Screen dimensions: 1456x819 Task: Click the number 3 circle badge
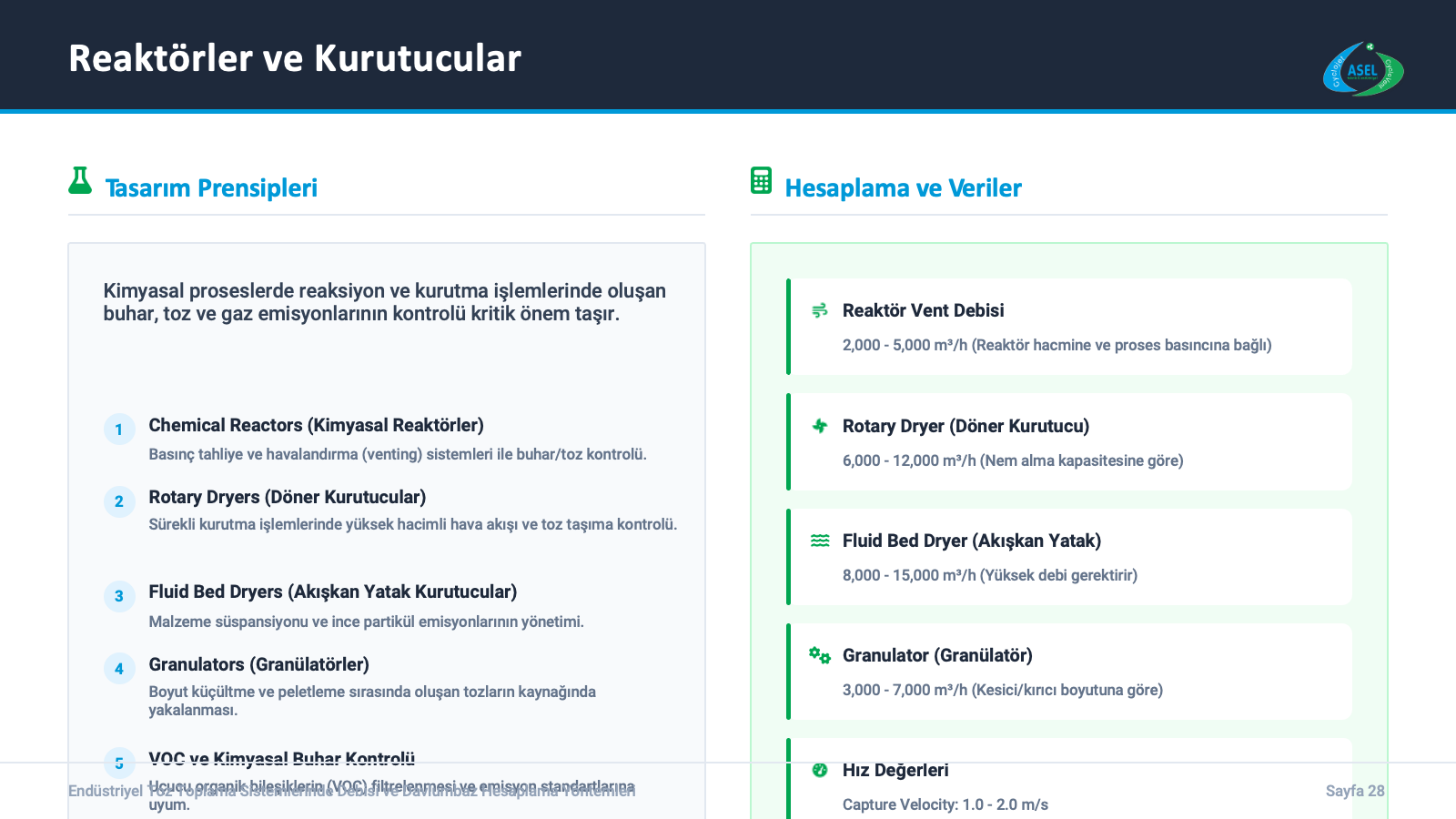119,596
